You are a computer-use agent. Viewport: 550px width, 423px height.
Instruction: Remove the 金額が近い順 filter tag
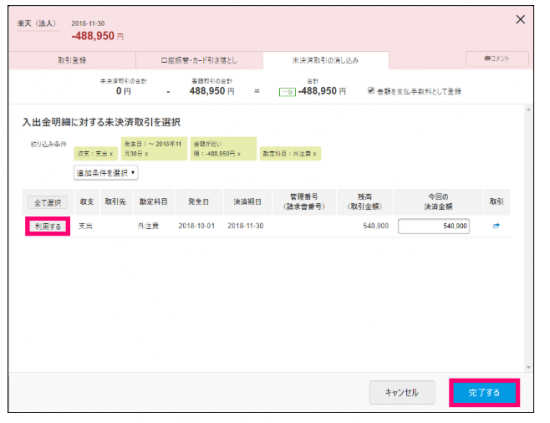click(x=239, y=154)
